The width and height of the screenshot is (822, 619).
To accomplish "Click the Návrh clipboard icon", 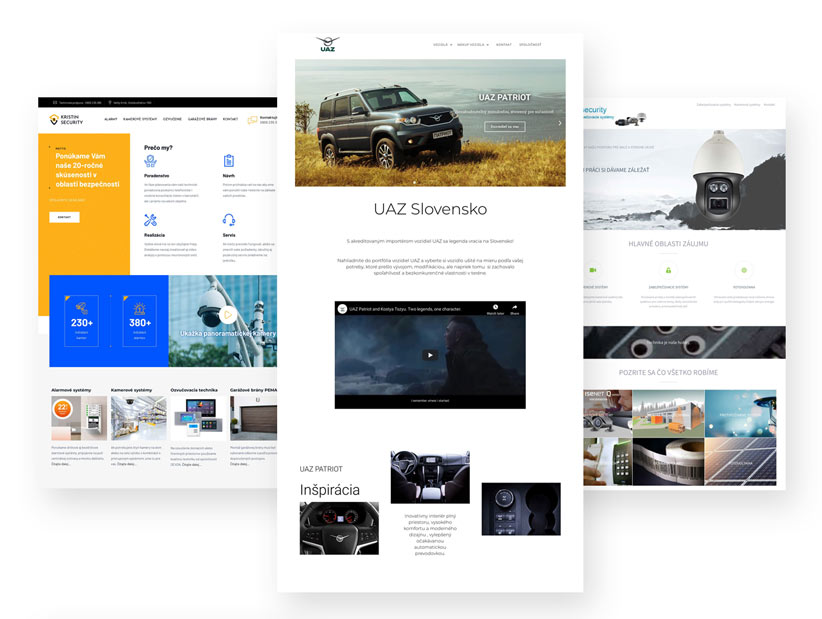I will [229, 161].
